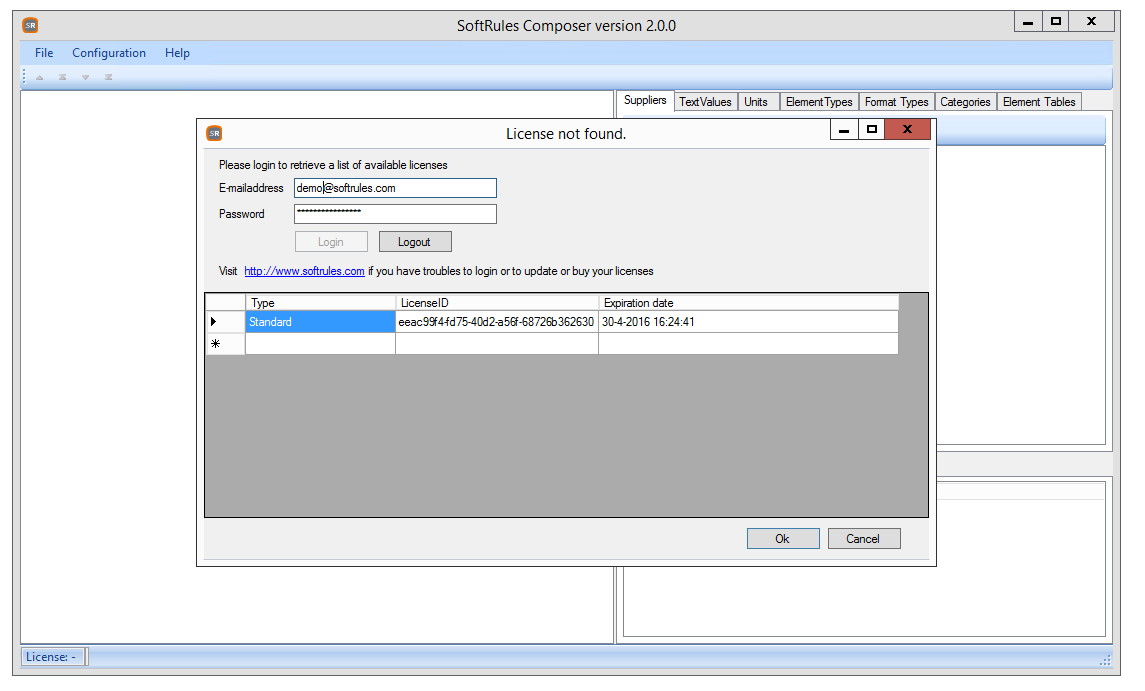Click the move-down arrow toolbar icon
This screenshot has height=691, width=1145.
click(85, 77)
